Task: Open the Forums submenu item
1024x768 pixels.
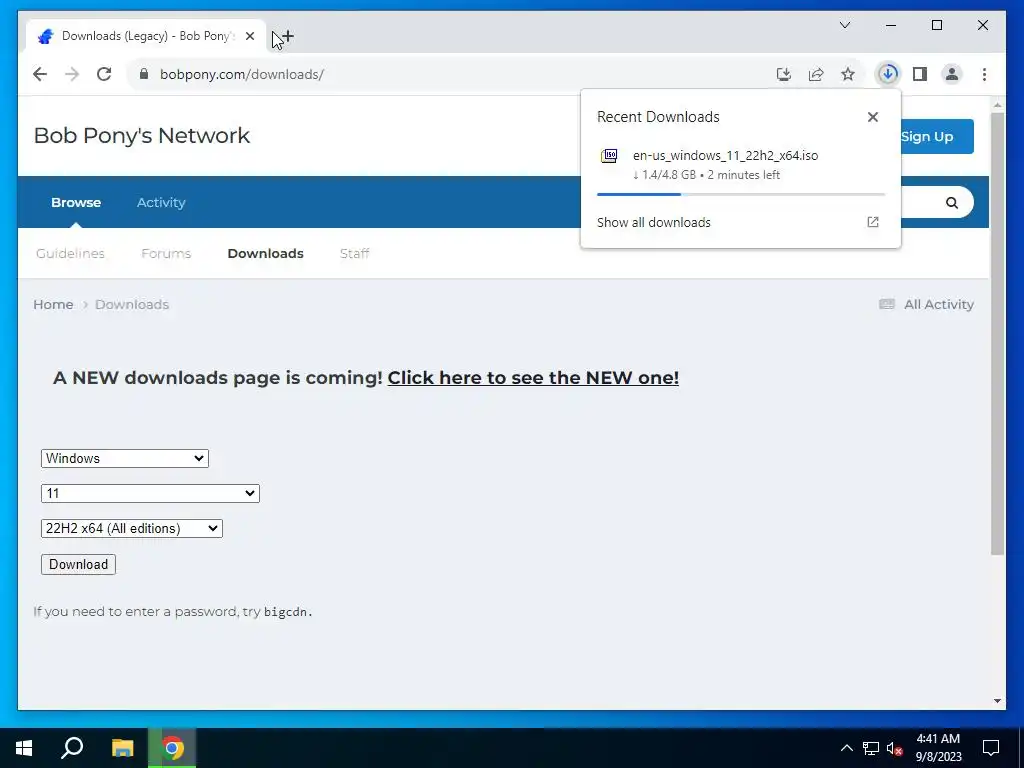Action: coord(166,253)
